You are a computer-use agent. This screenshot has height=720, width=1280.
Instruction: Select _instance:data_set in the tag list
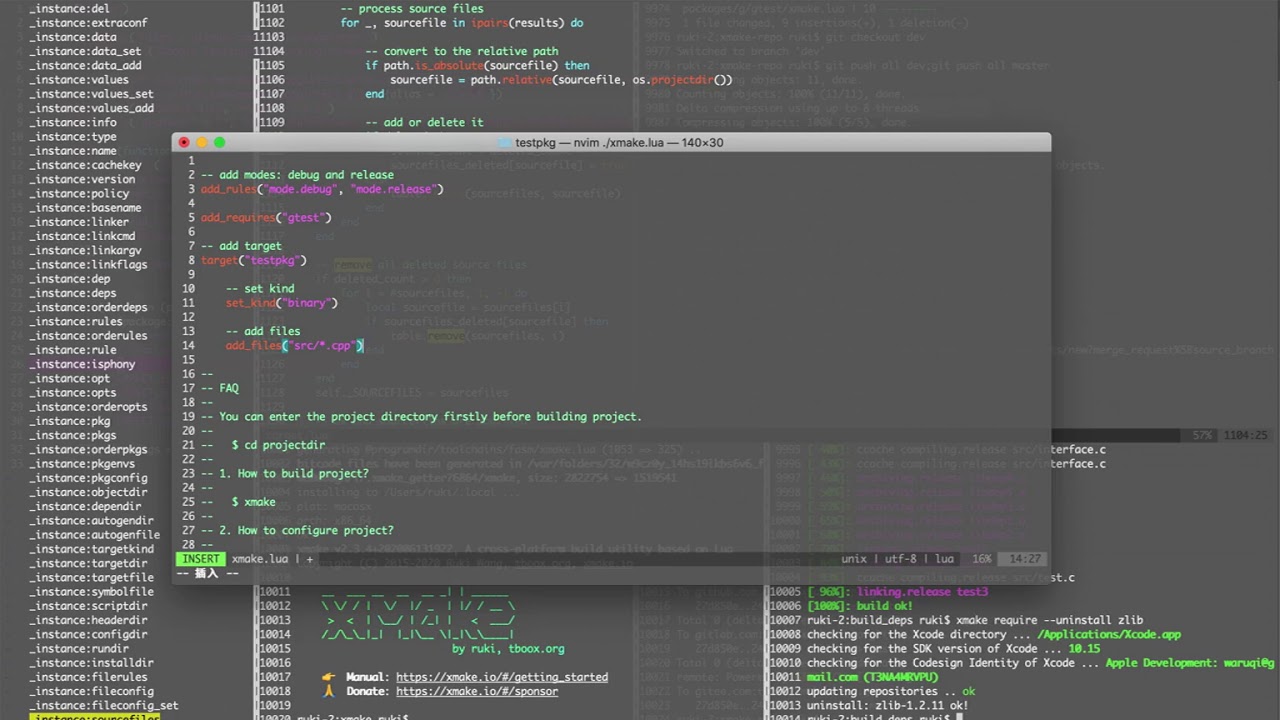coord(85,52)
